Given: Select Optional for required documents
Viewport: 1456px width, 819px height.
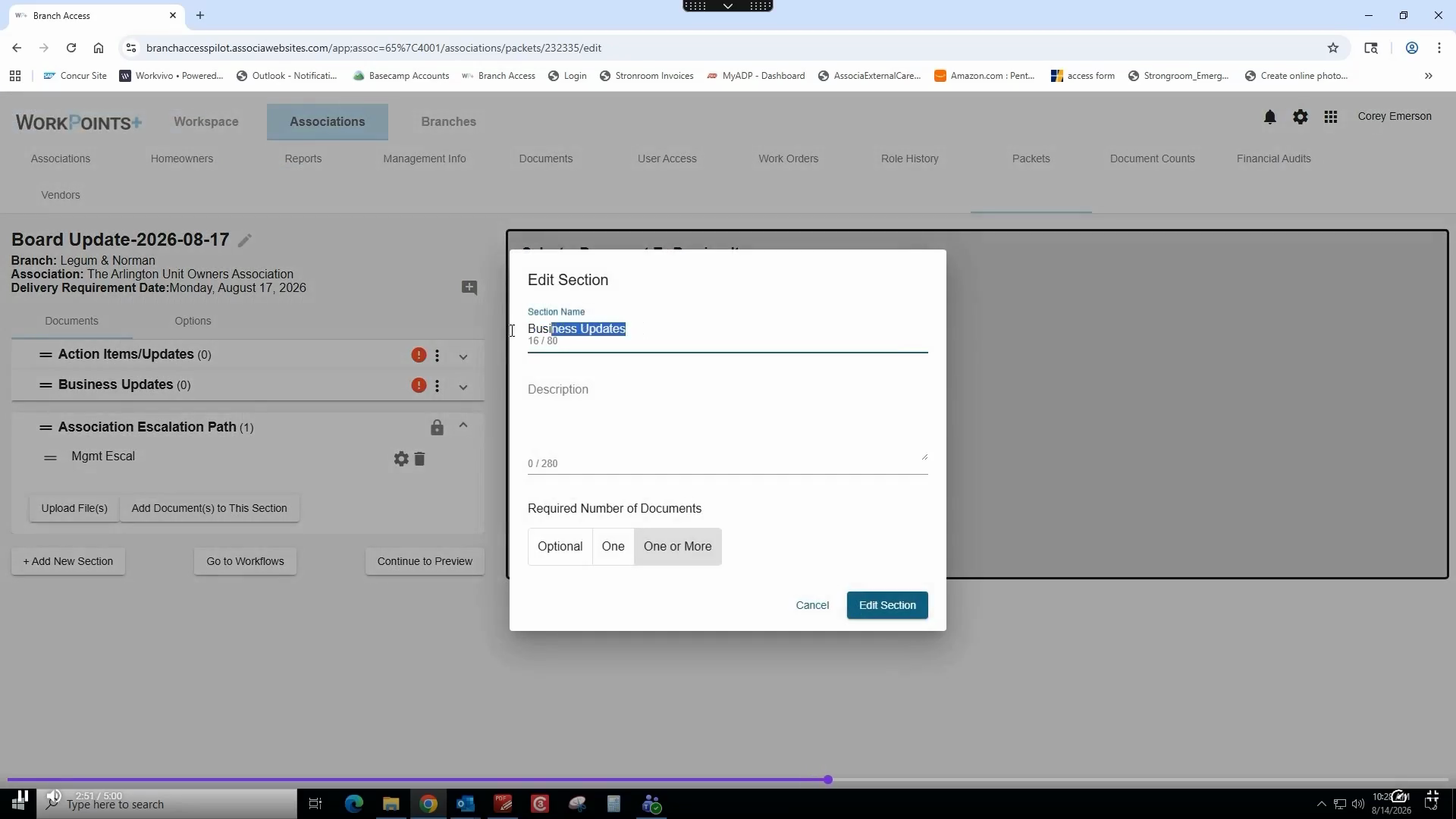Looking at the screenshot, I should 560,547.
